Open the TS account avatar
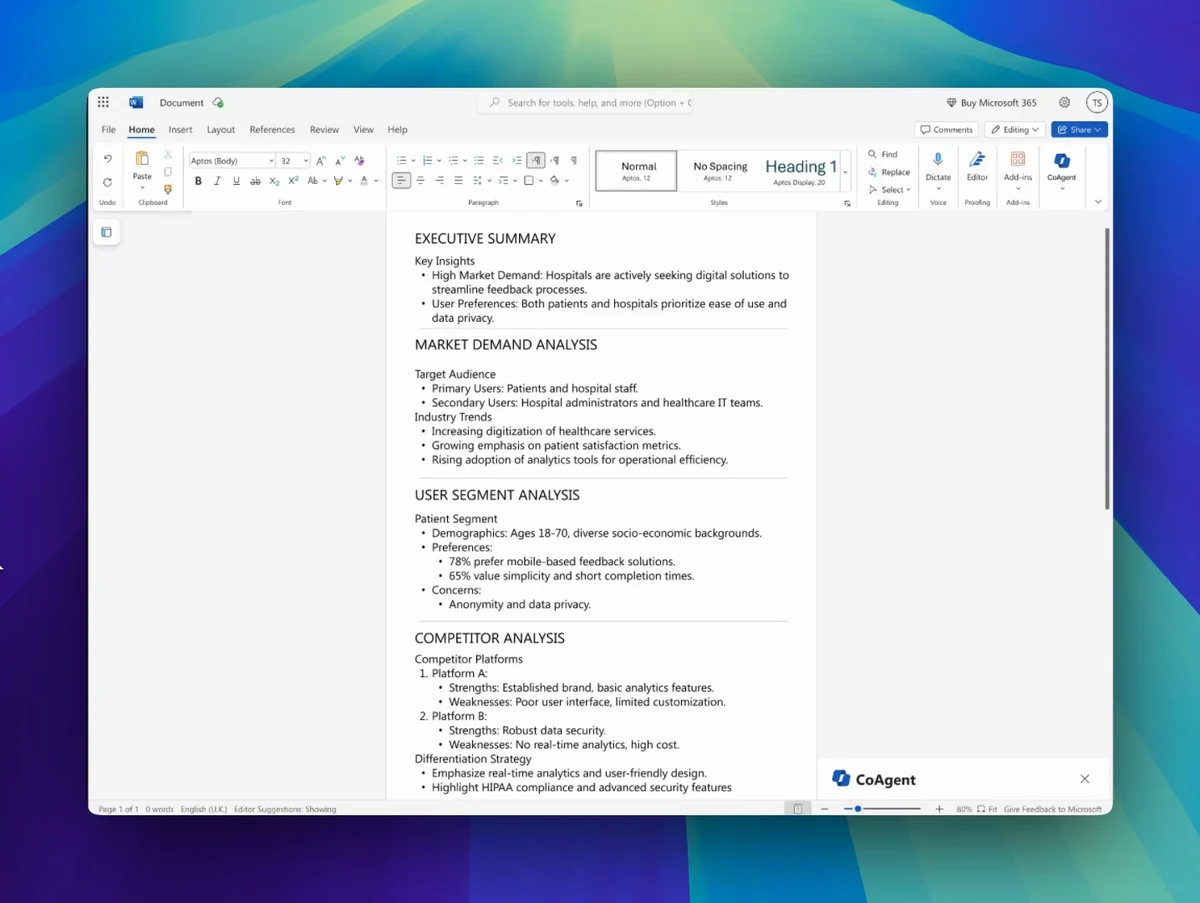The image size is (1200, 903). tap(1097, 102)
